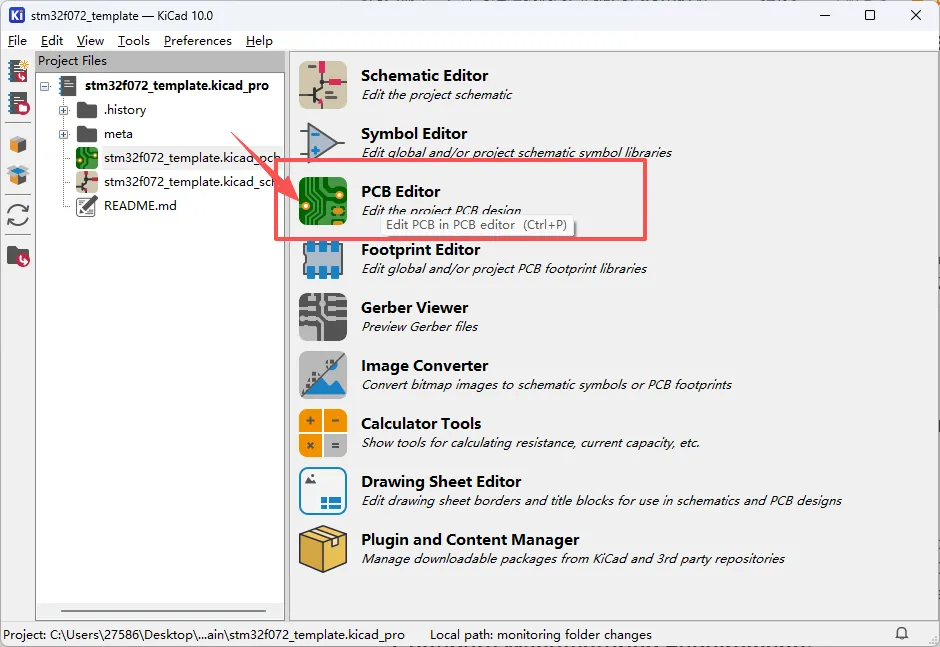Open the Schematic Editor launcher icon
940x647 pixels.
tap(323, 85)
